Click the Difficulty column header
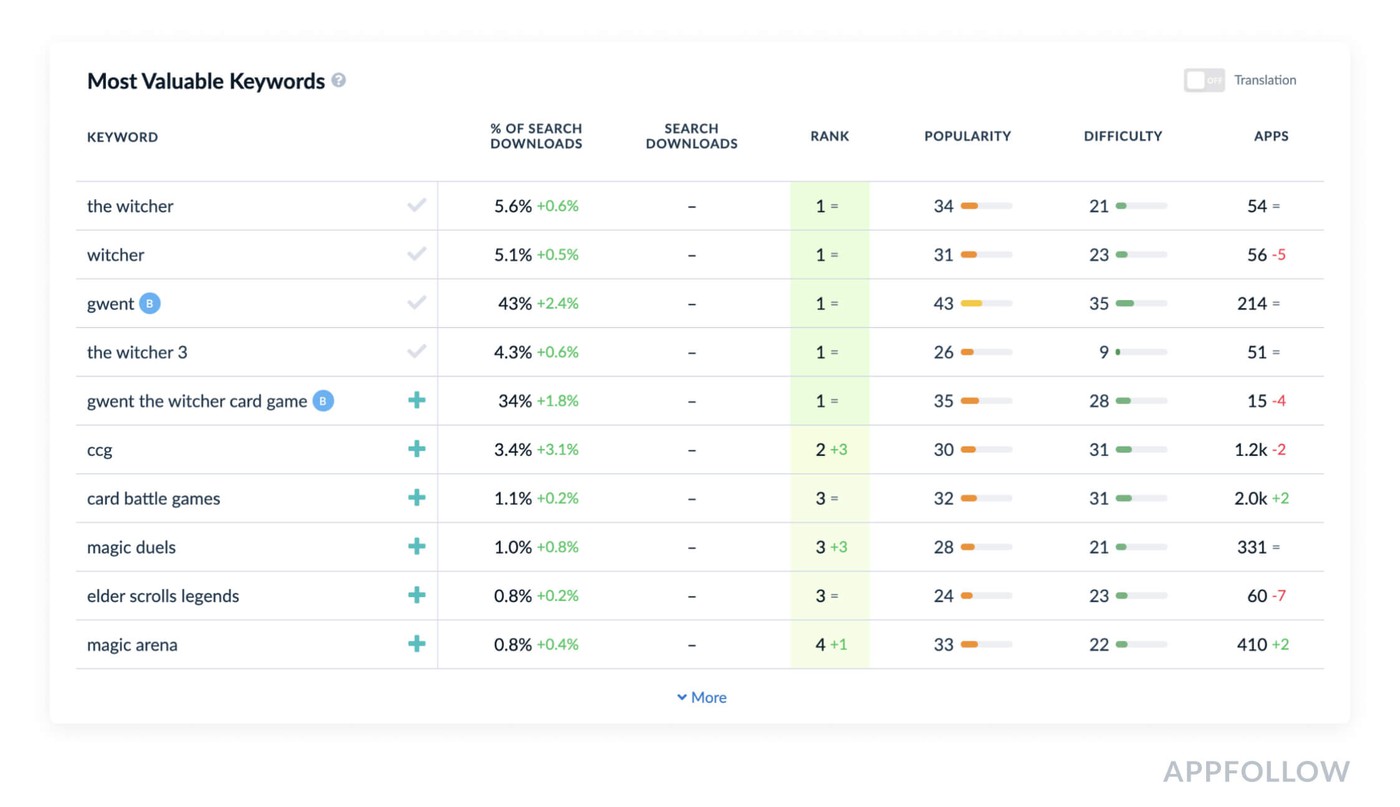 pyautogui.click(x=1122, y=136)
